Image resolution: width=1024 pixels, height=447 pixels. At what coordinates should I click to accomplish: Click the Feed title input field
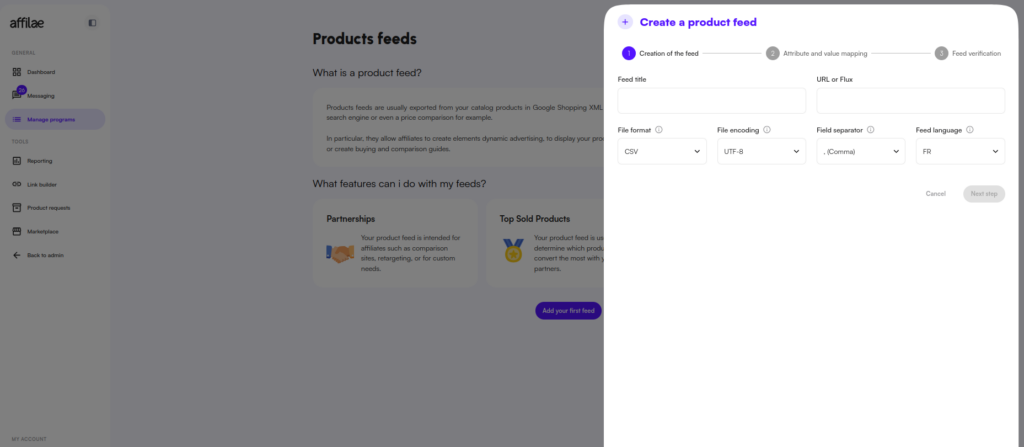click(711, 101)
